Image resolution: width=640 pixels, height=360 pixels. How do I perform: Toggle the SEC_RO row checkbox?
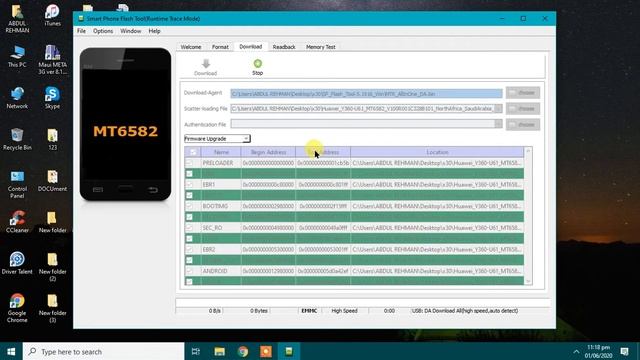189,228
